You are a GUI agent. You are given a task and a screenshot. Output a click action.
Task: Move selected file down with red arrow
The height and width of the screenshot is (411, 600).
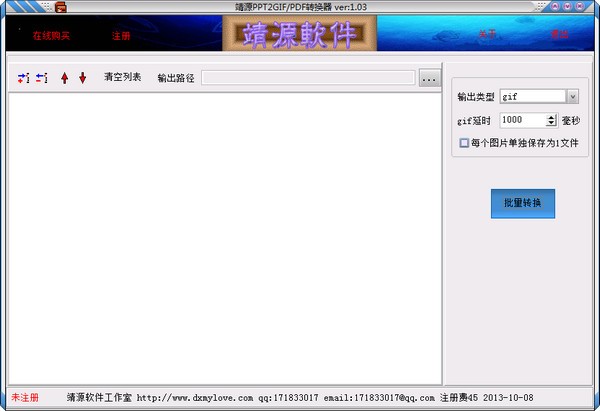coord(83,78)
